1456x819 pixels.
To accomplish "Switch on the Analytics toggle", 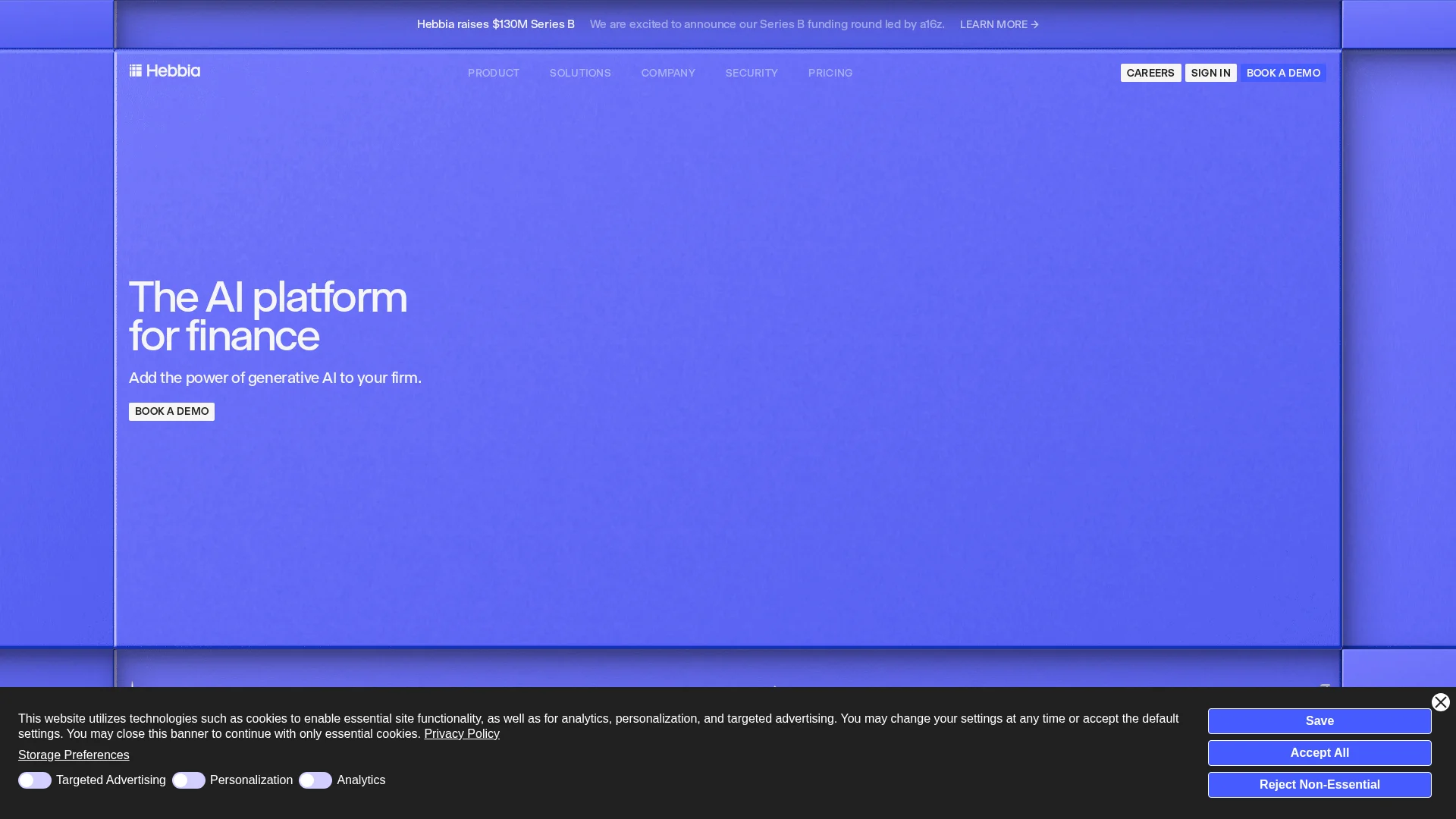I will (x=315, y=780).
